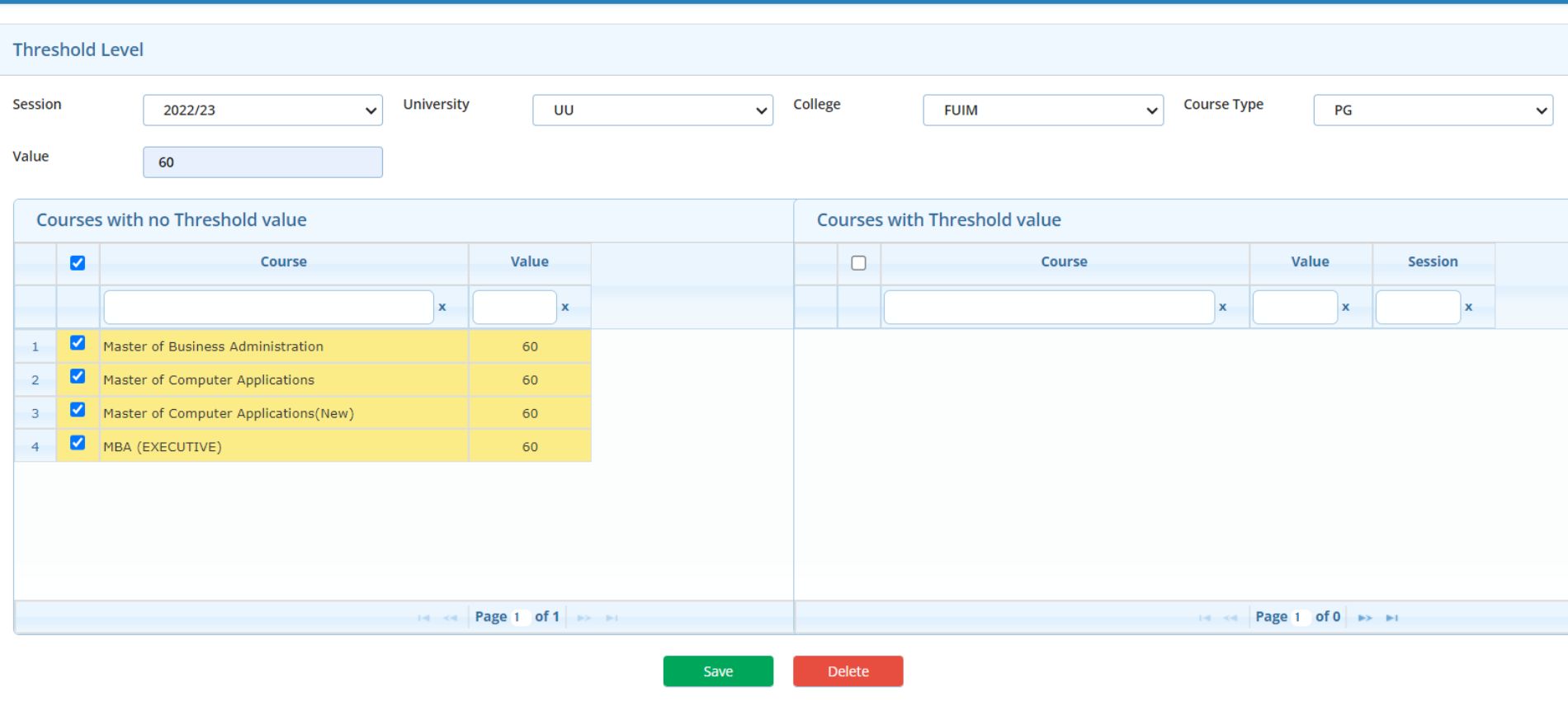Click the Value input field containing 60
Image resolution: width=1568 pixels, height=701 pixels.
coord(262,162)
